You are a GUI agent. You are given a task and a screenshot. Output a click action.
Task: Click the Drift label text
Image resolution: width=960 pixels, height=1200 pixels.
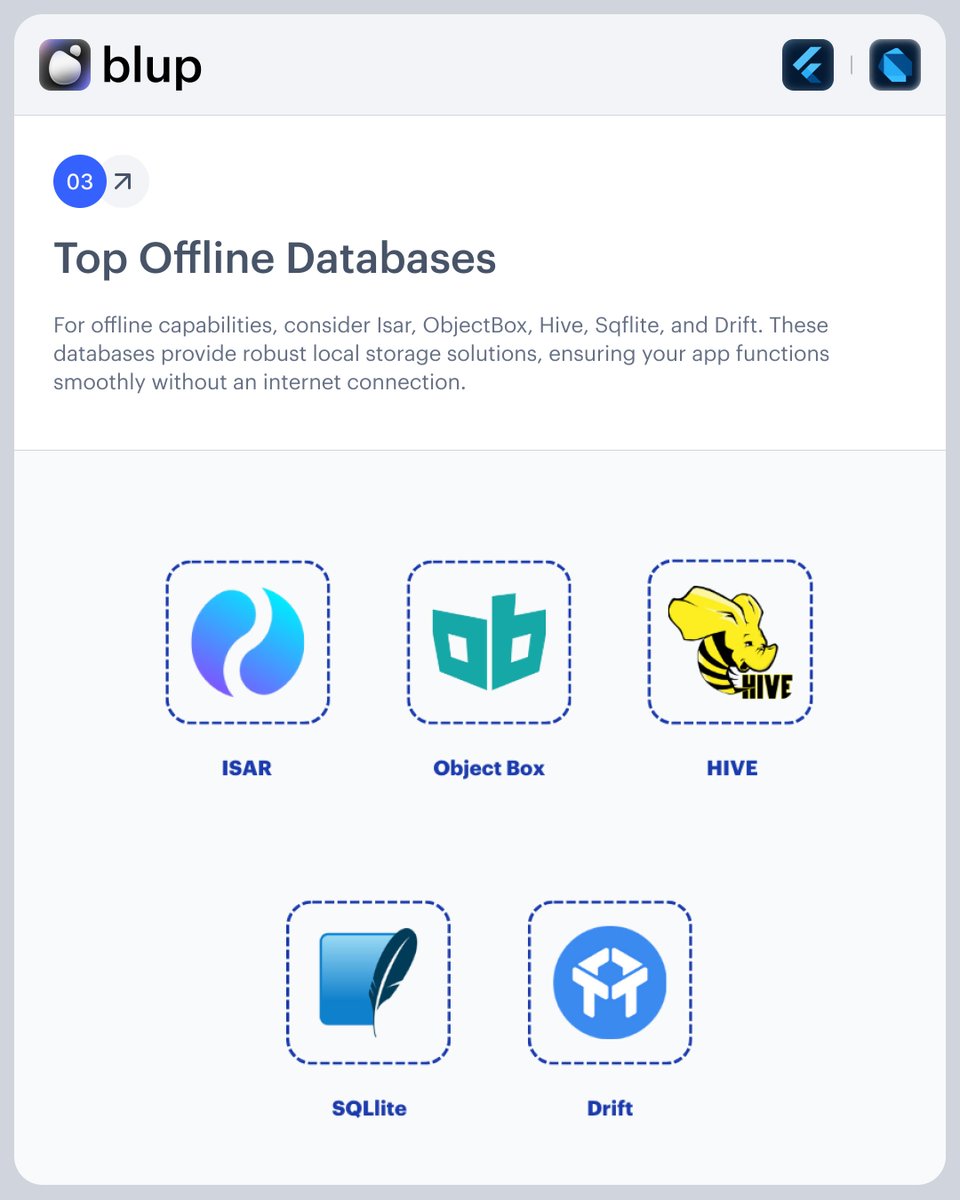coord(610,1108)
